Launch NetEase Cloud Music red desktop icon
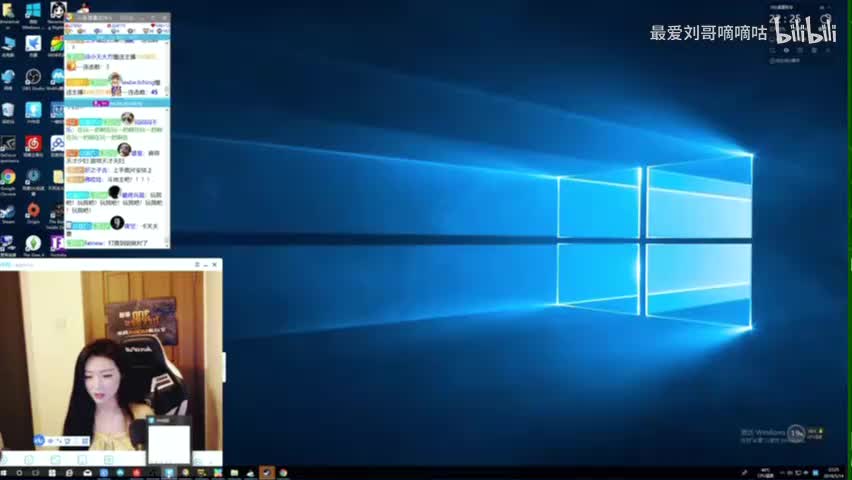The width and height of the screenshot is (852, 480). [33, 146]
